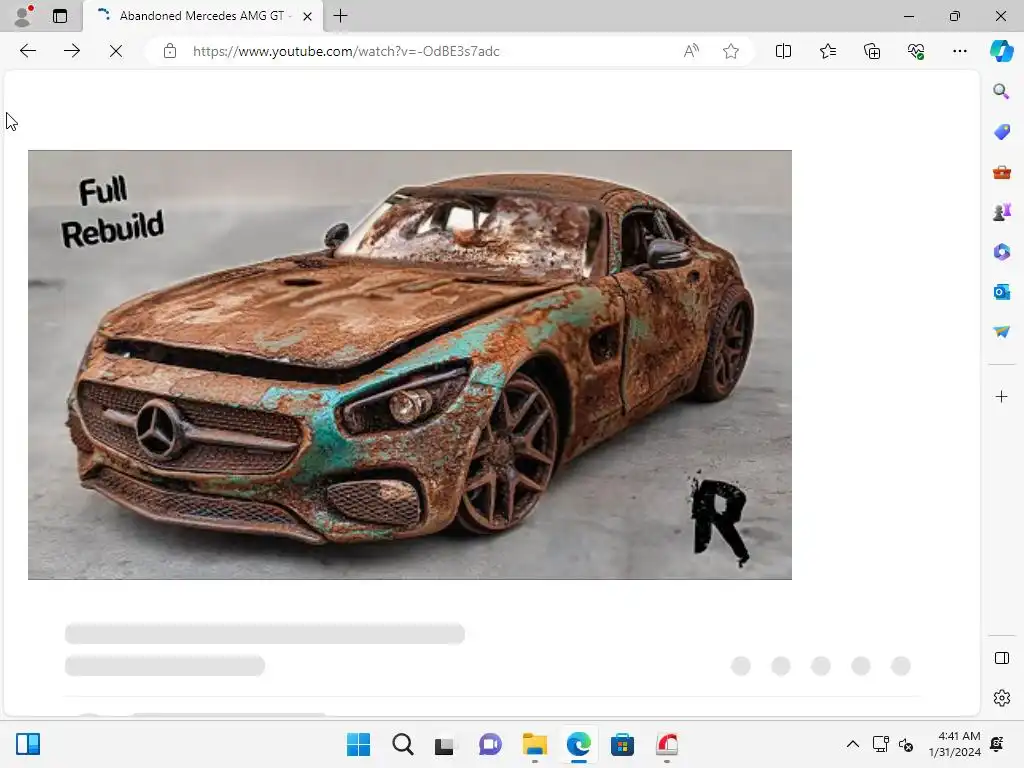Image resolution: width=1024 pixels, height=768 pixels.
Task: Open the browser profile icon
Action: [24, 16]
